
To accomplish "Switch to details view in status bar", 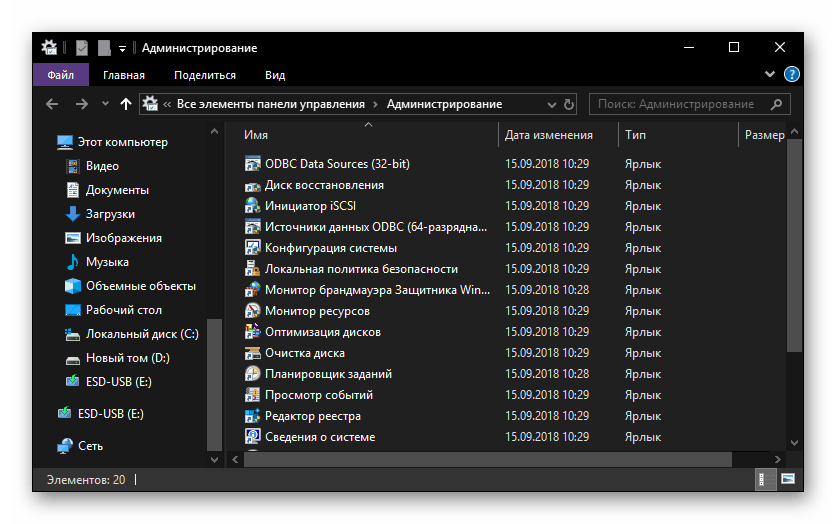I will pos(764,480).
